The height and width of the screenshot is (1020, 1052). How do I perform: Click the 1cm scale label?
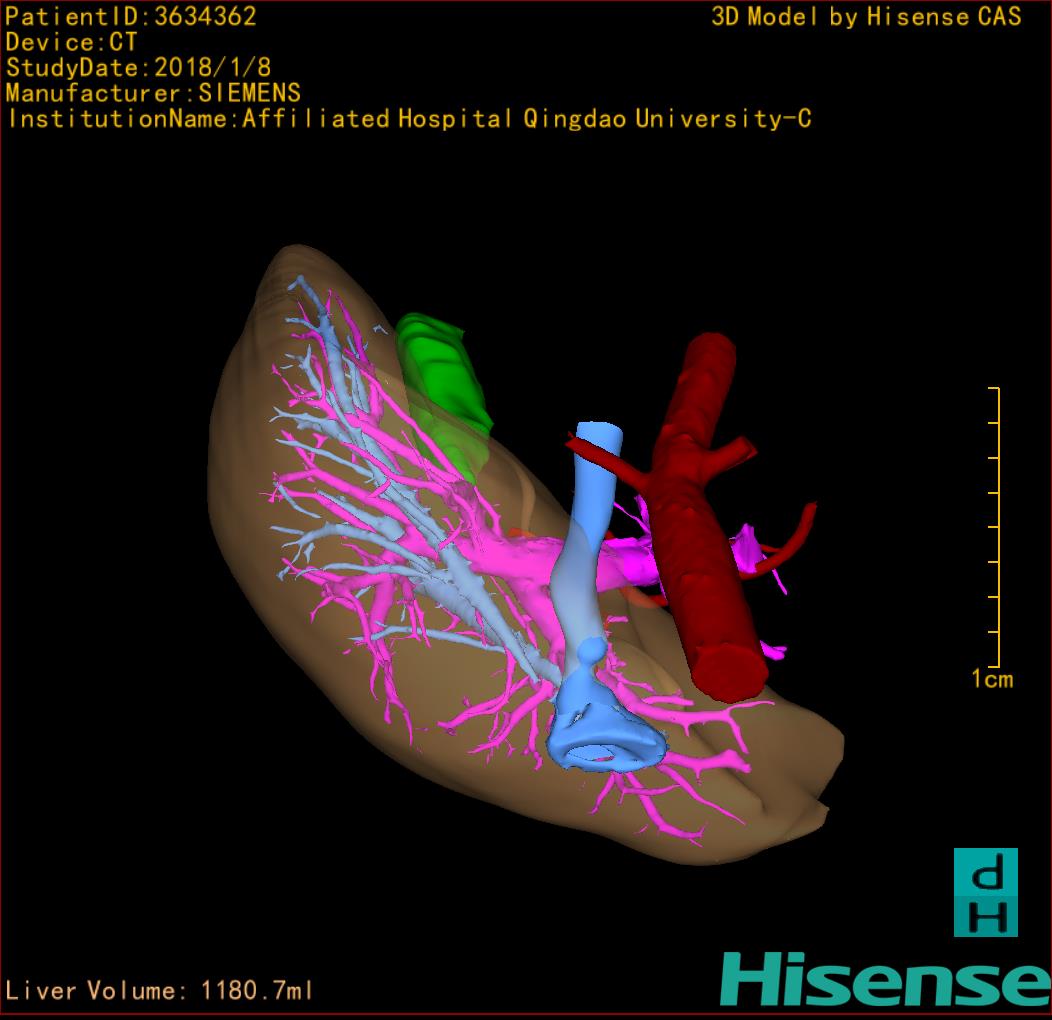pos(992,680)
